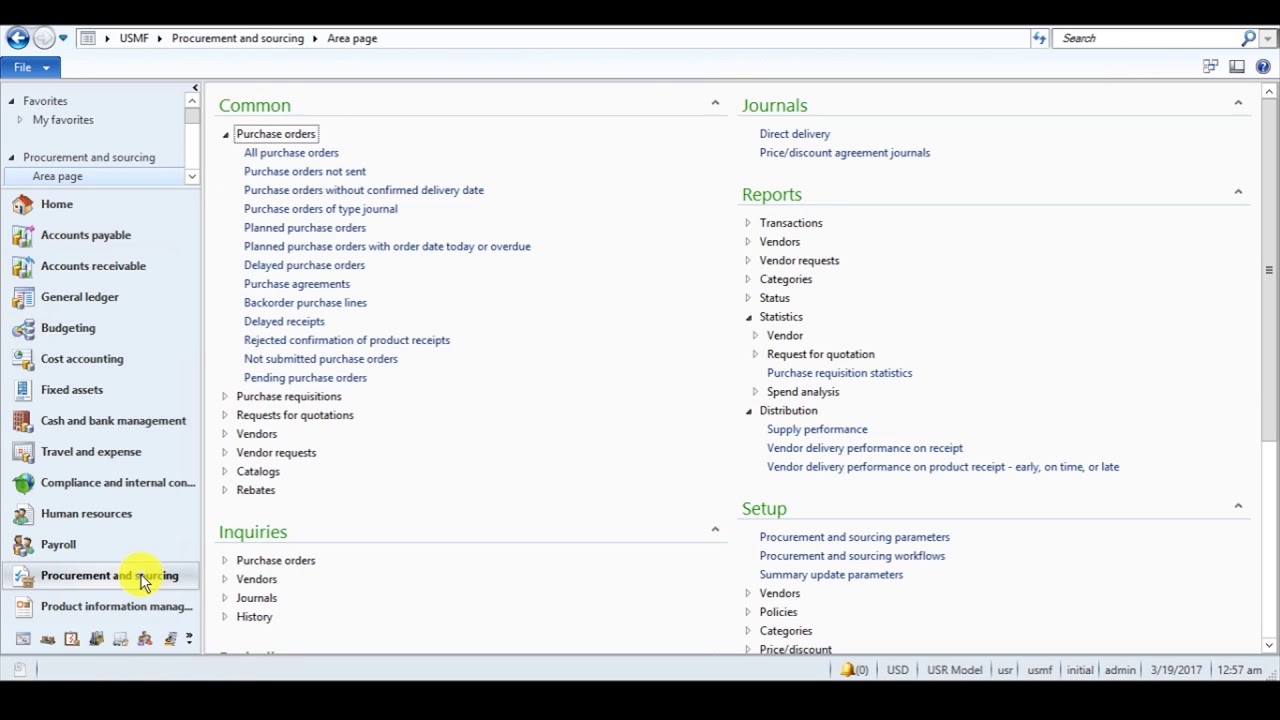Open the navigation history dropdown arrow
Viewport: 1280px width, 720px height.
pos(63,38)
